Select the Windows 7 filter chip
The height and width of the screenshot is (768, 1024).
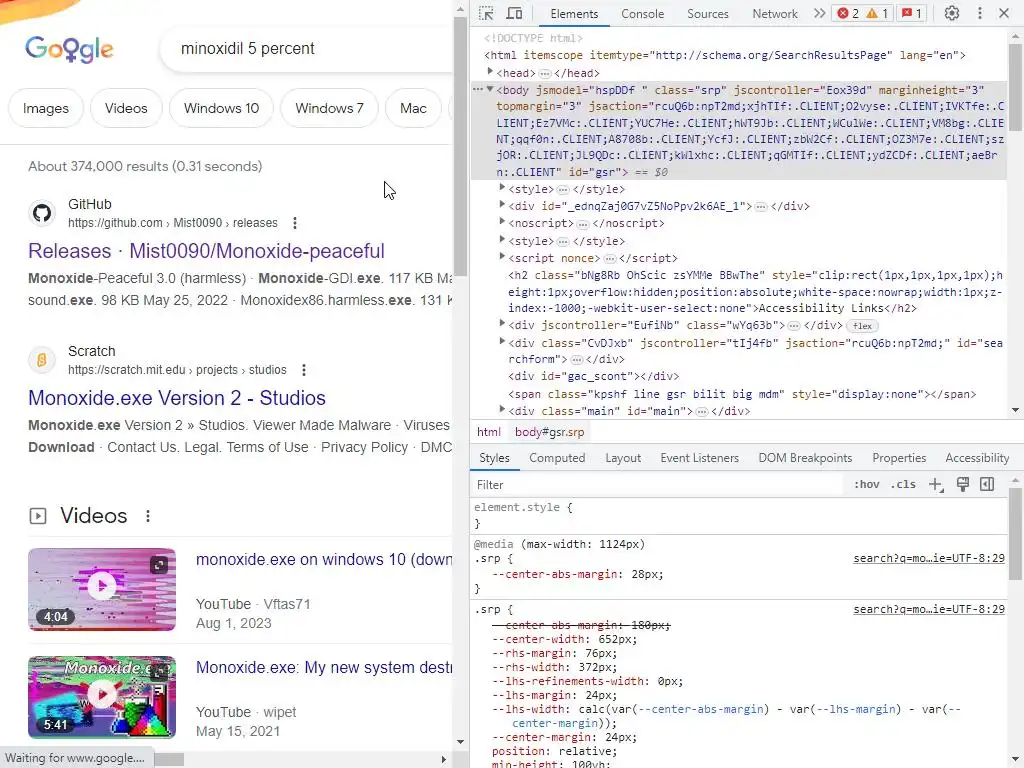(x=329, y=108)
